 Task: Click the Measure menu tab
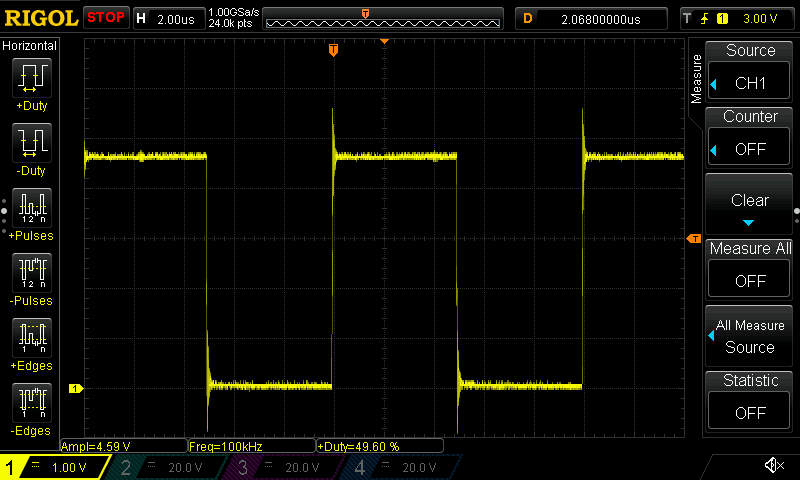[x=696, y=79]
